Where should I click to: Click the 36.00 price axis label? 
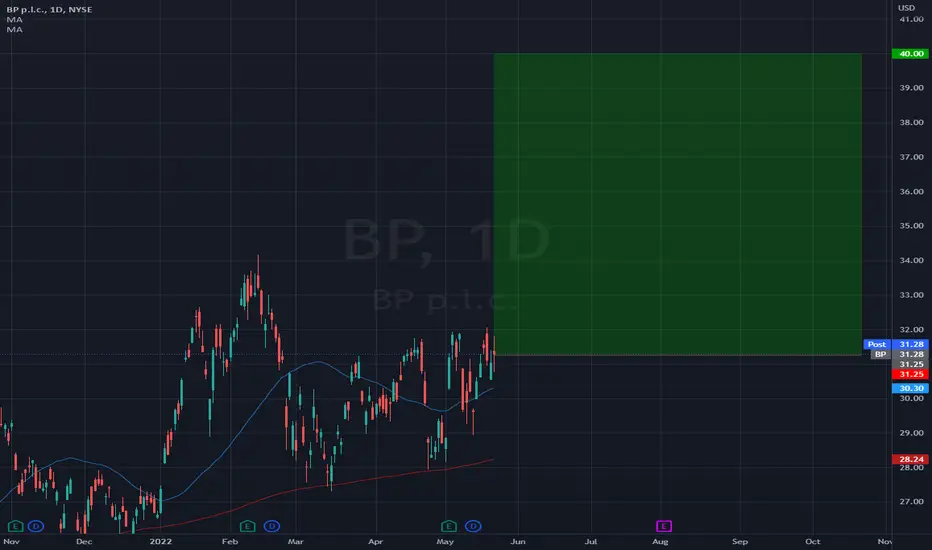[x=912, y=191]
